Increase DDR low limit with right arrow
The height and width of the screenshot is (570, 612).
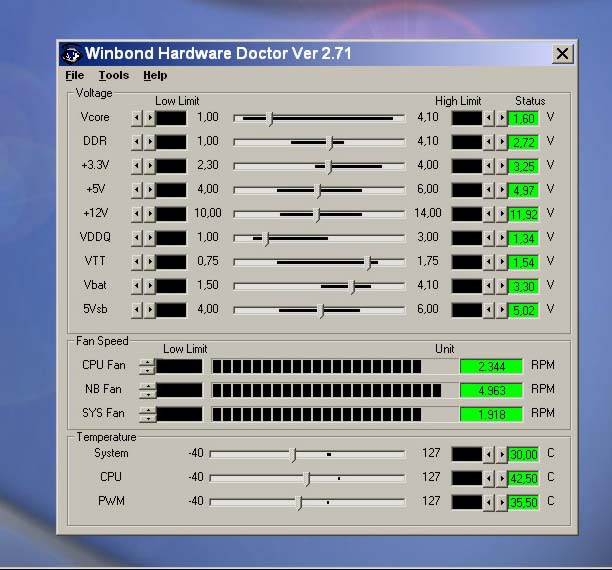click(150, 142)
